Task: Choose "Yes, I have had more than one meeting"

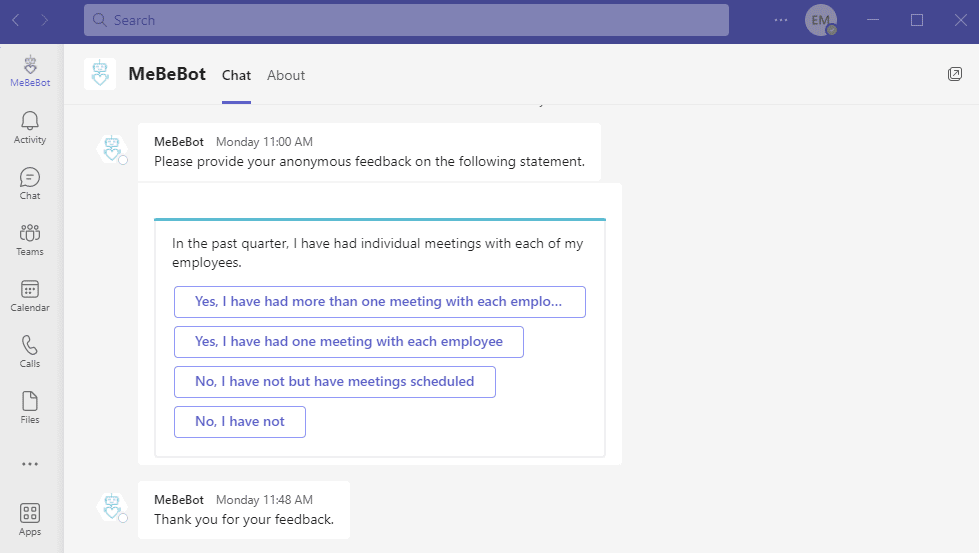Action: (x=379, y=302)
